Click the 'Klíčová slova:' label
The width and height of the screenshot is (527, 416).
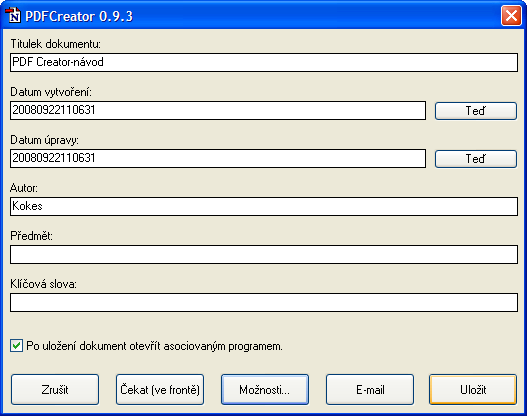43,284
